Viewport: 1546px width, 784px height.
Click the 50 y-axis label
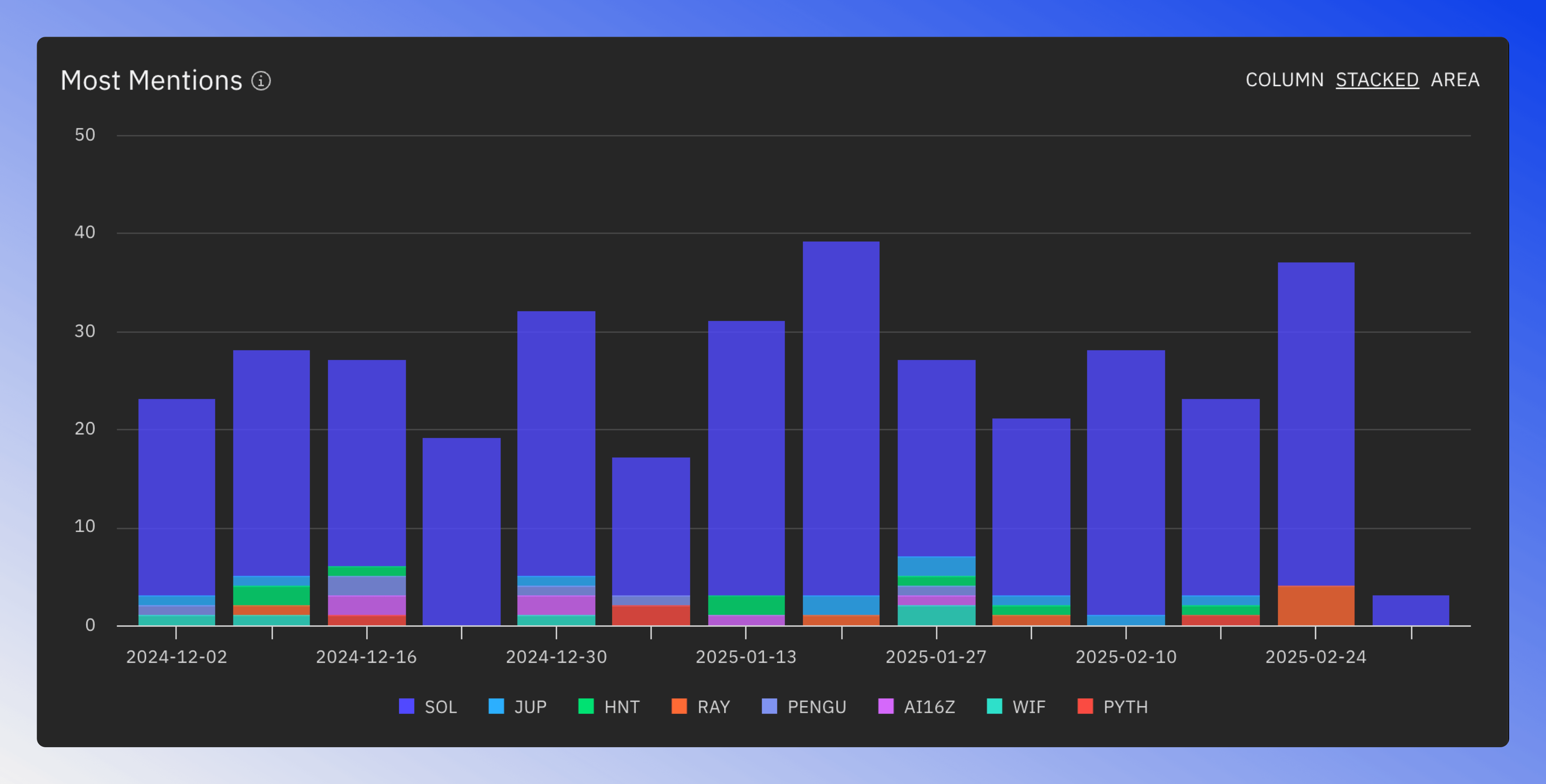(85, 135)
